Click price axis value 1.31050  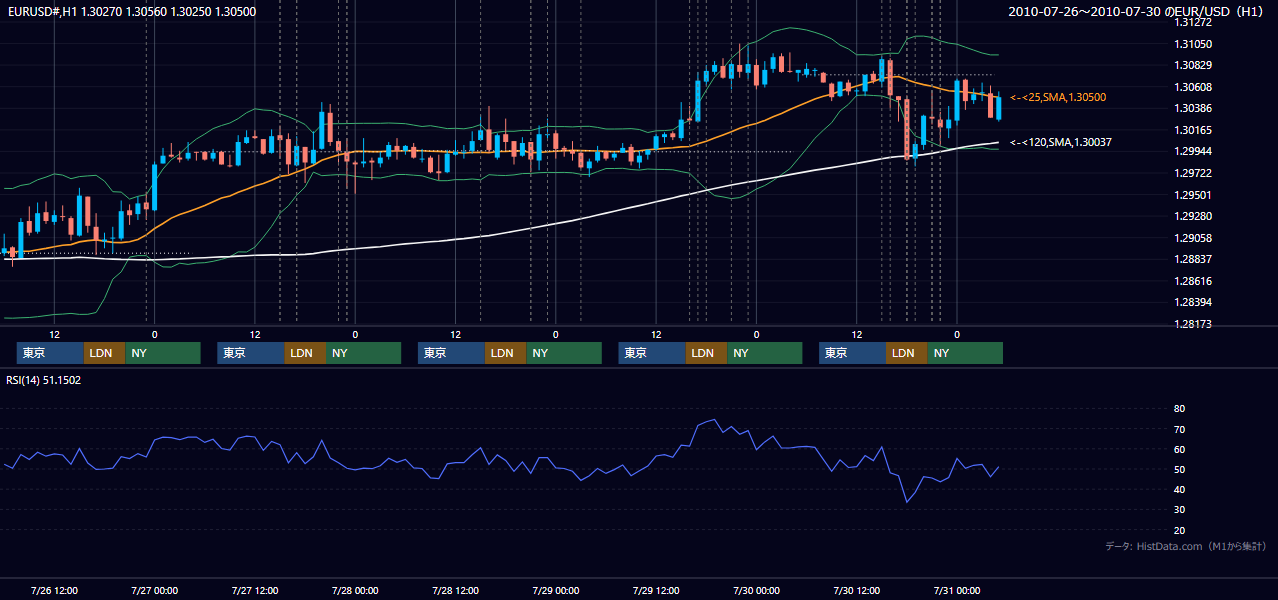1193,44
